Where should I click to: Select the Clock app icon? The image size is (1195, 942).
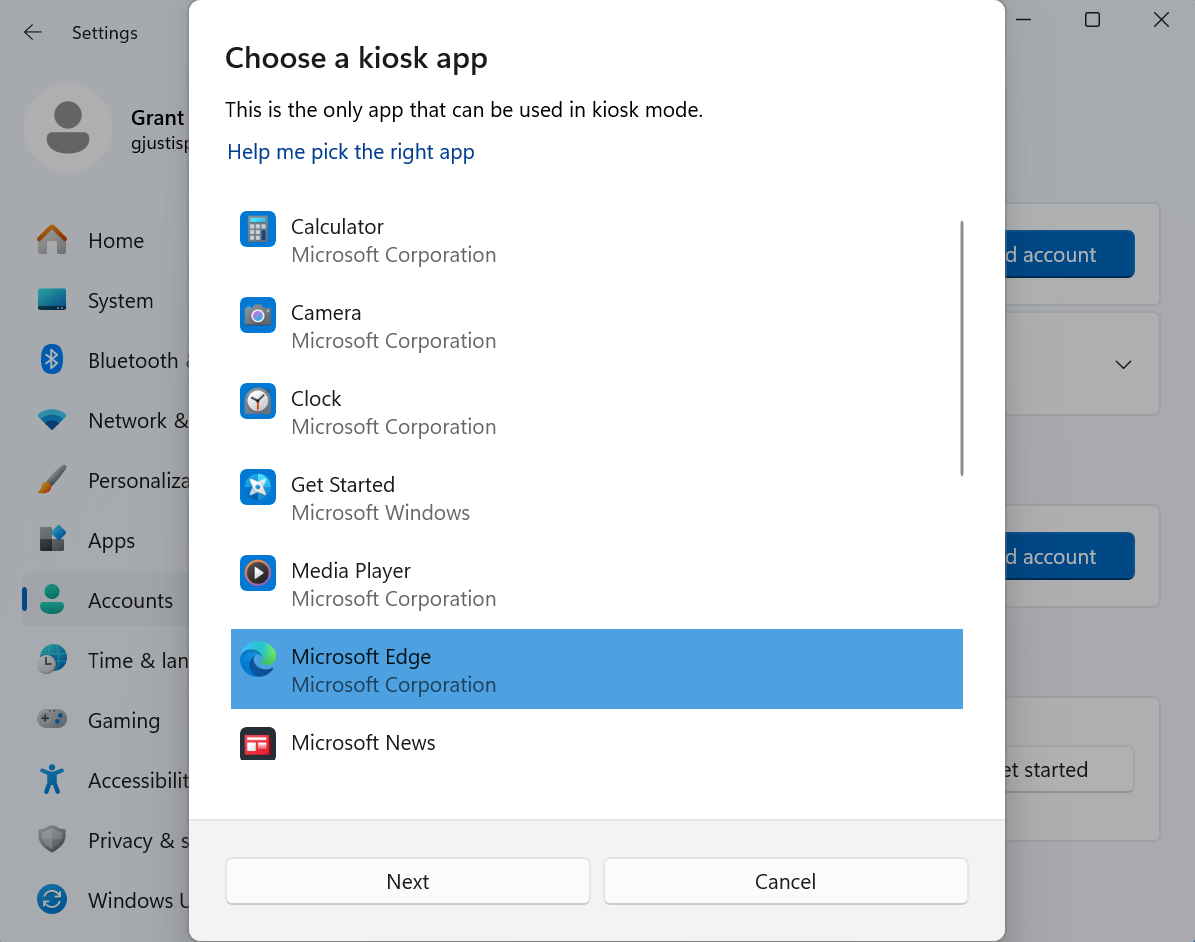[x=258, y=402]
